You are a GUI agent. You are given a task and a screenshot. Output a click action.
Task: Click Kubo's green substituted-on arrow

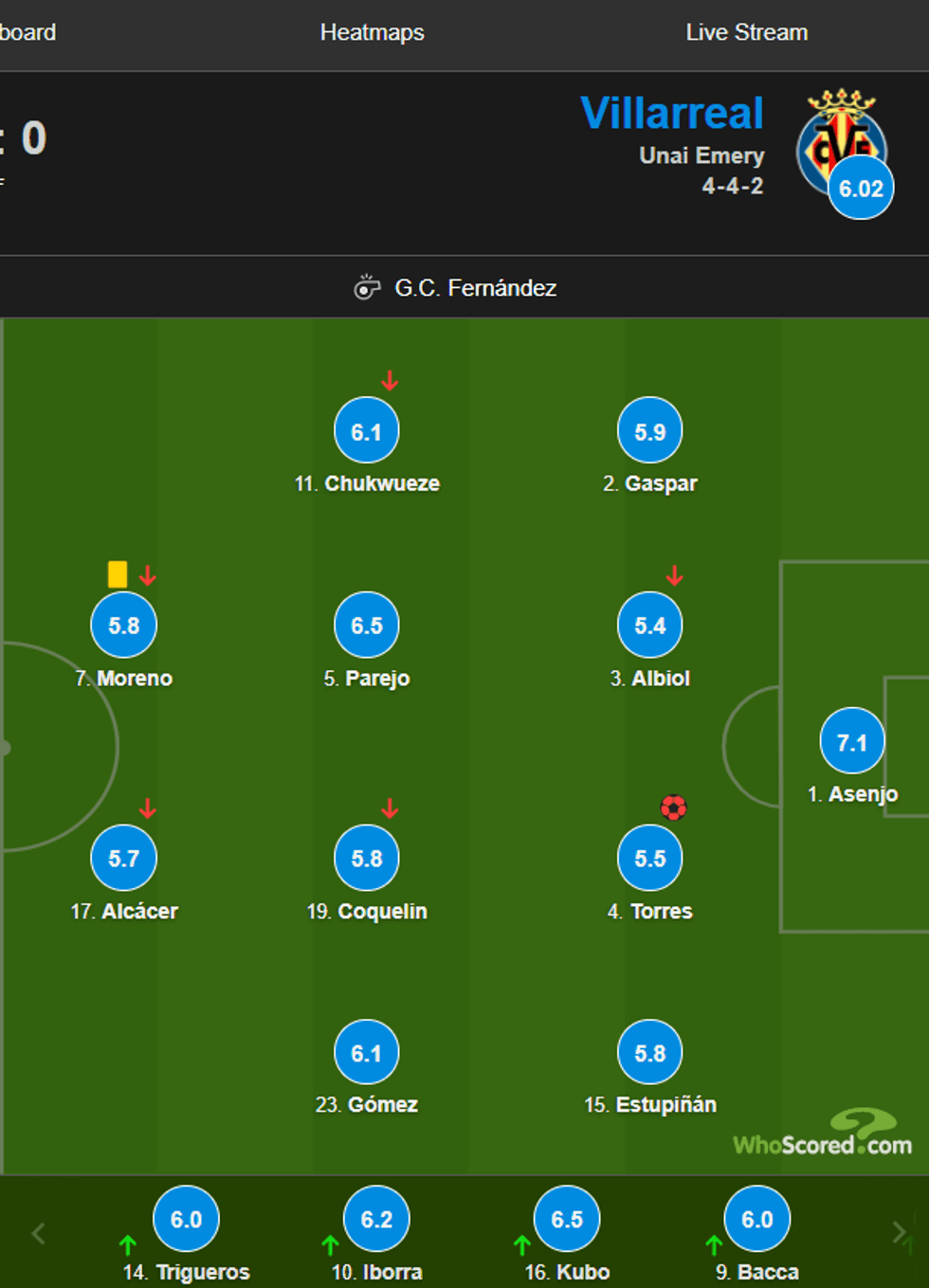521,1243
